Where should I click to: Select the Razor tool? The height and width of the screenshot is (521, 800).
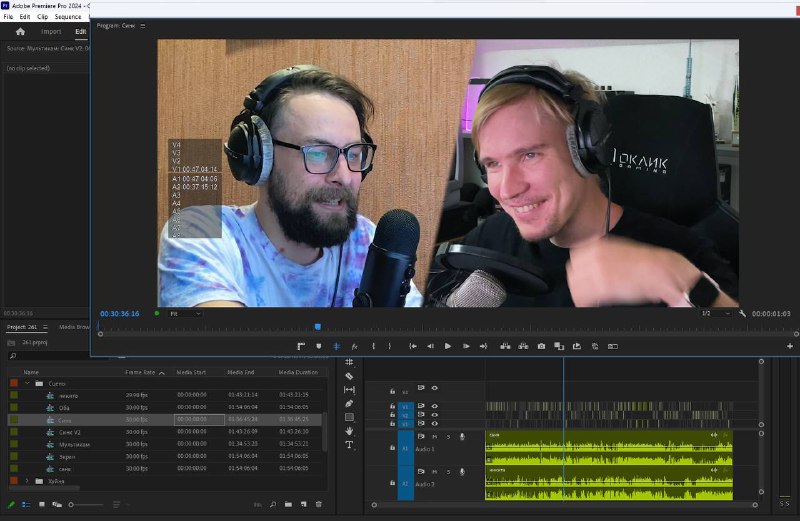[x=349, y=376]
